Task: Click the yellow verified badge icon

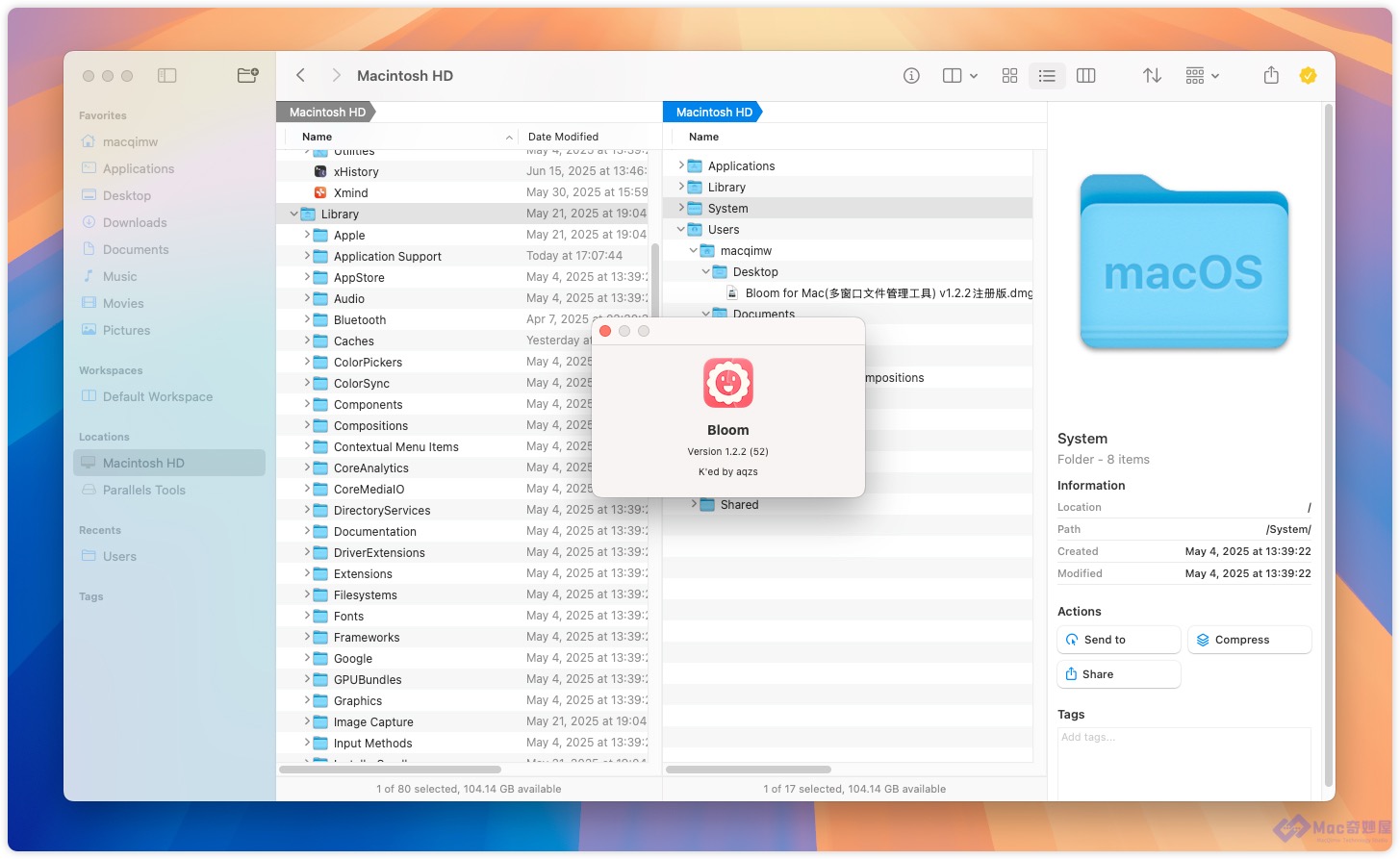Action: (x=1308, y=75)
